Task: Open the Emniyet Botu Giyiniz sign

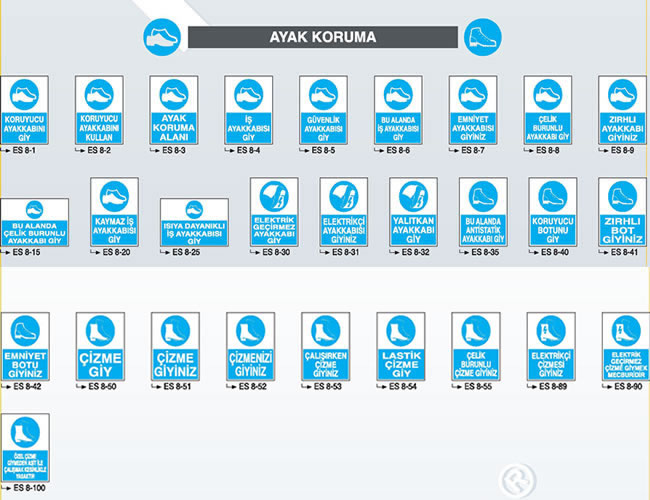Action: [25, 346]
